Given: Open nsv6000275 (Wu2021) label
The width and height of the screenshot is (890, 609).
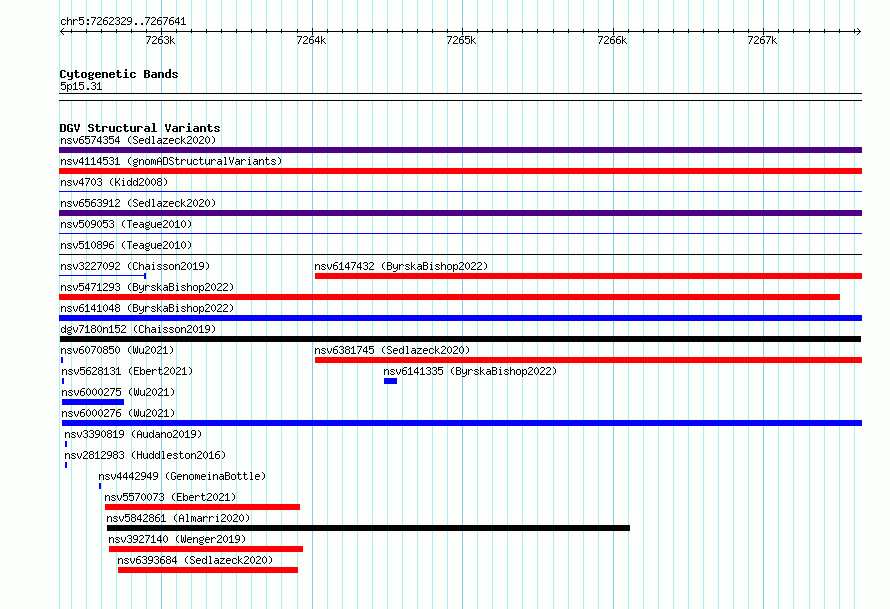Looking at the screenshot, I should pos(118,392).
